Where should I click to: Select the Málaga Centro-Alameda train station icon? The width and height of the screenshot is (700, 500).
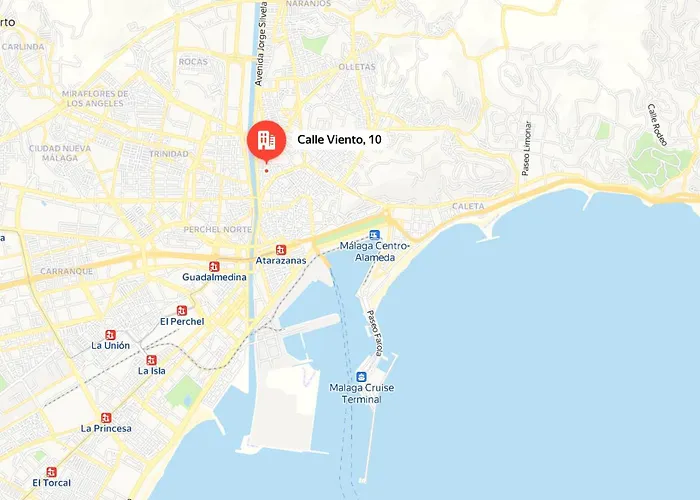(375, 235)
